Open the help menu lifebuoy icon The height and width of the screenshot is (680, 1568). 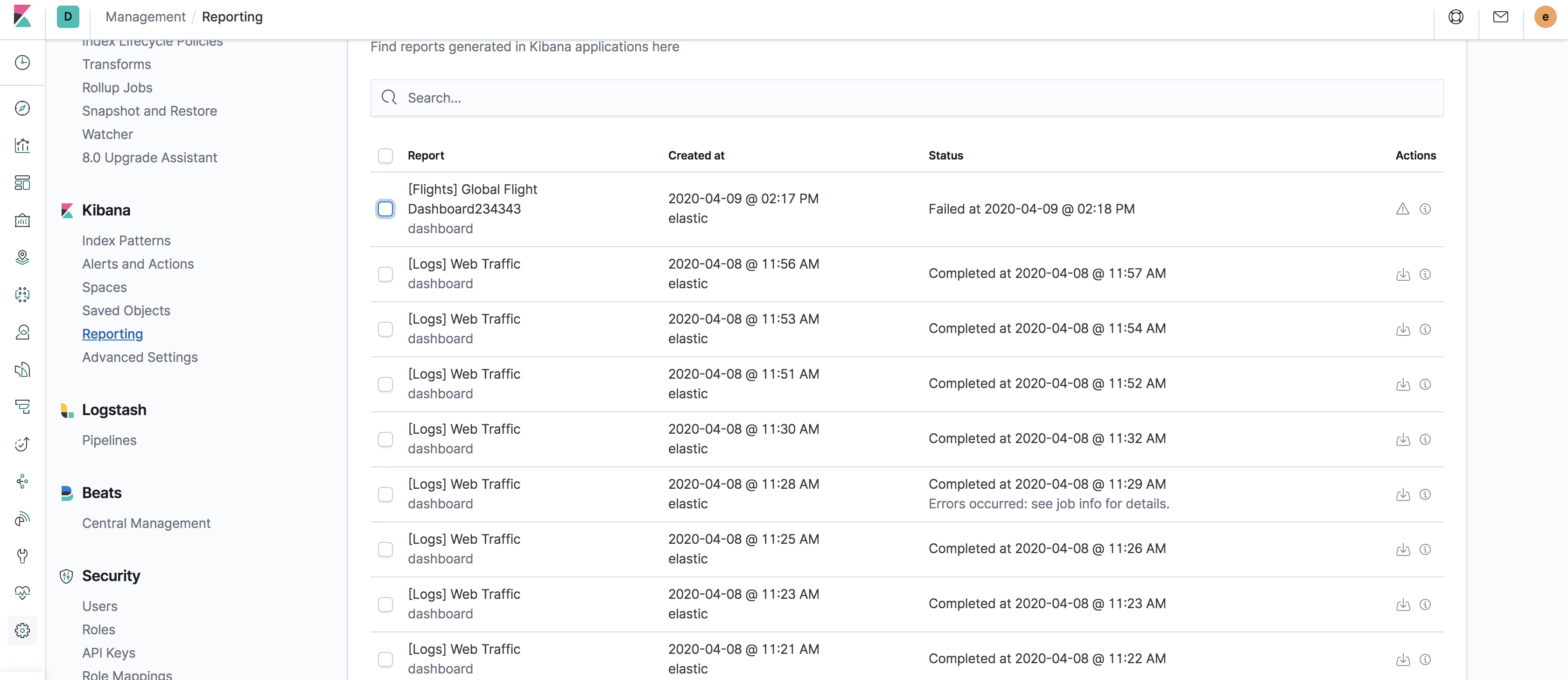click(x=1456, y=17)
